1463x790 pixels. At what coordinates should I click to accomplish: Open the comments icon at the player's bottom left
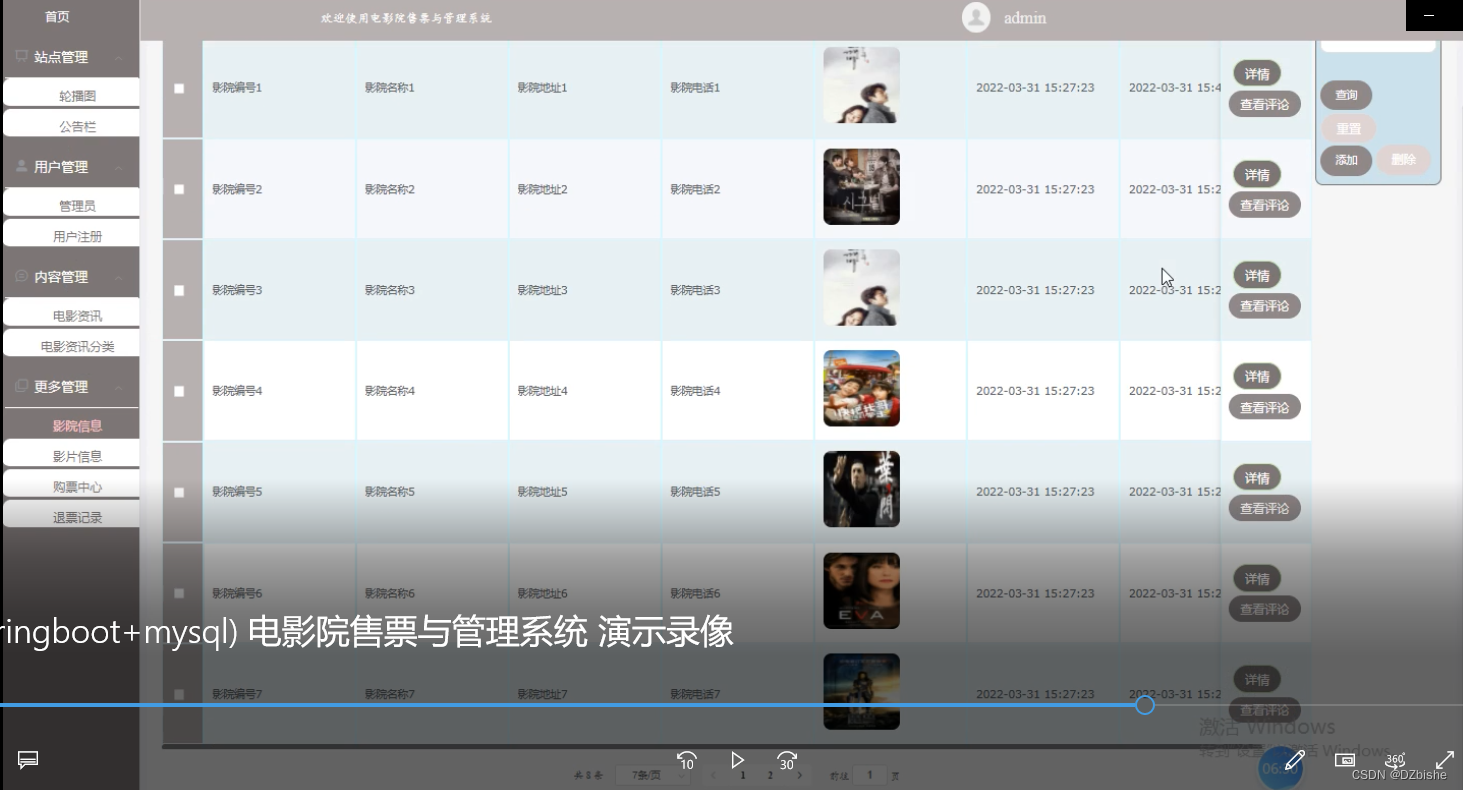(x=28, y=760)
